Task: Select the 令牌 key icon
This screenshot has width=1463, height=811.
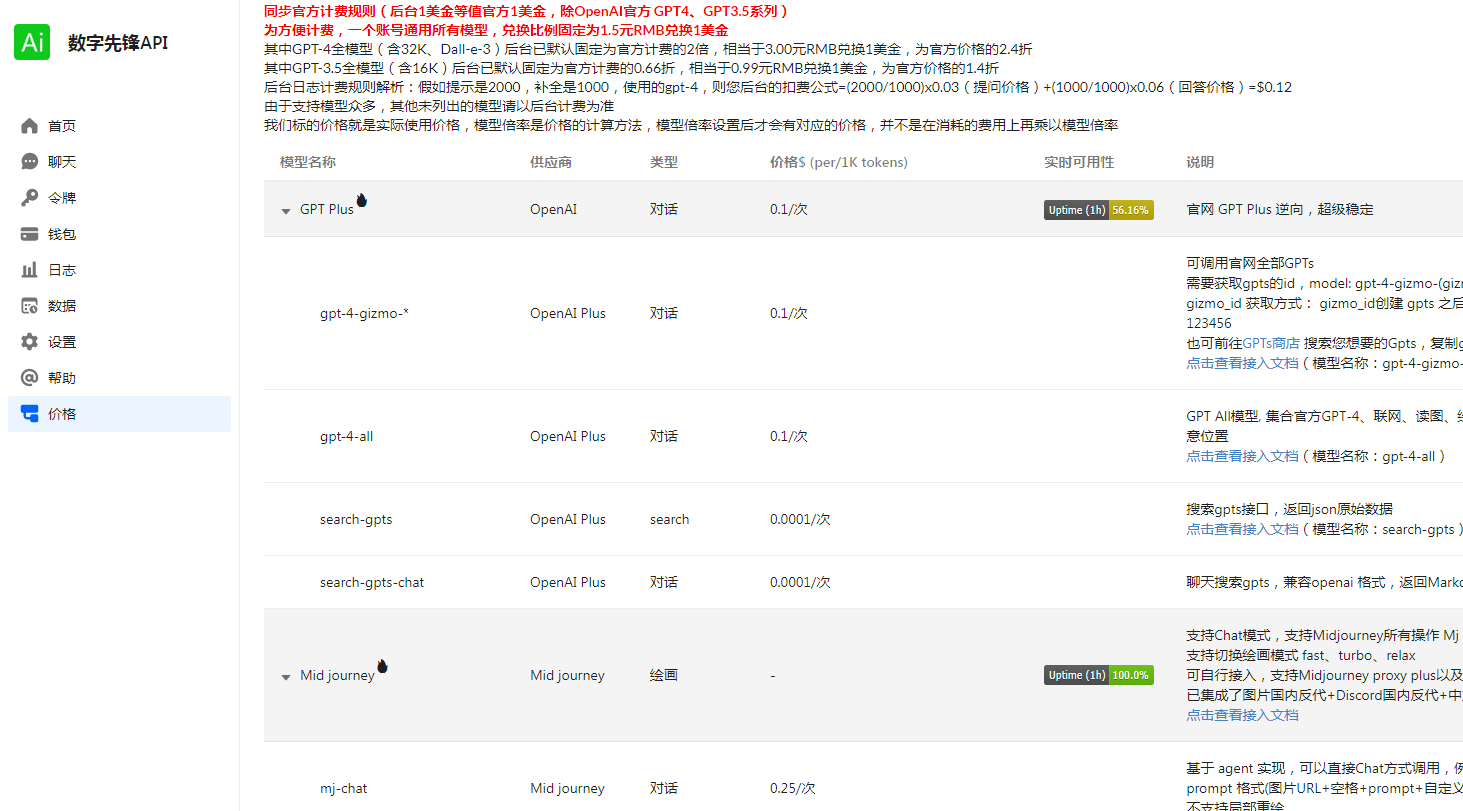Action: pyautogui.click(x=30, y=197)
